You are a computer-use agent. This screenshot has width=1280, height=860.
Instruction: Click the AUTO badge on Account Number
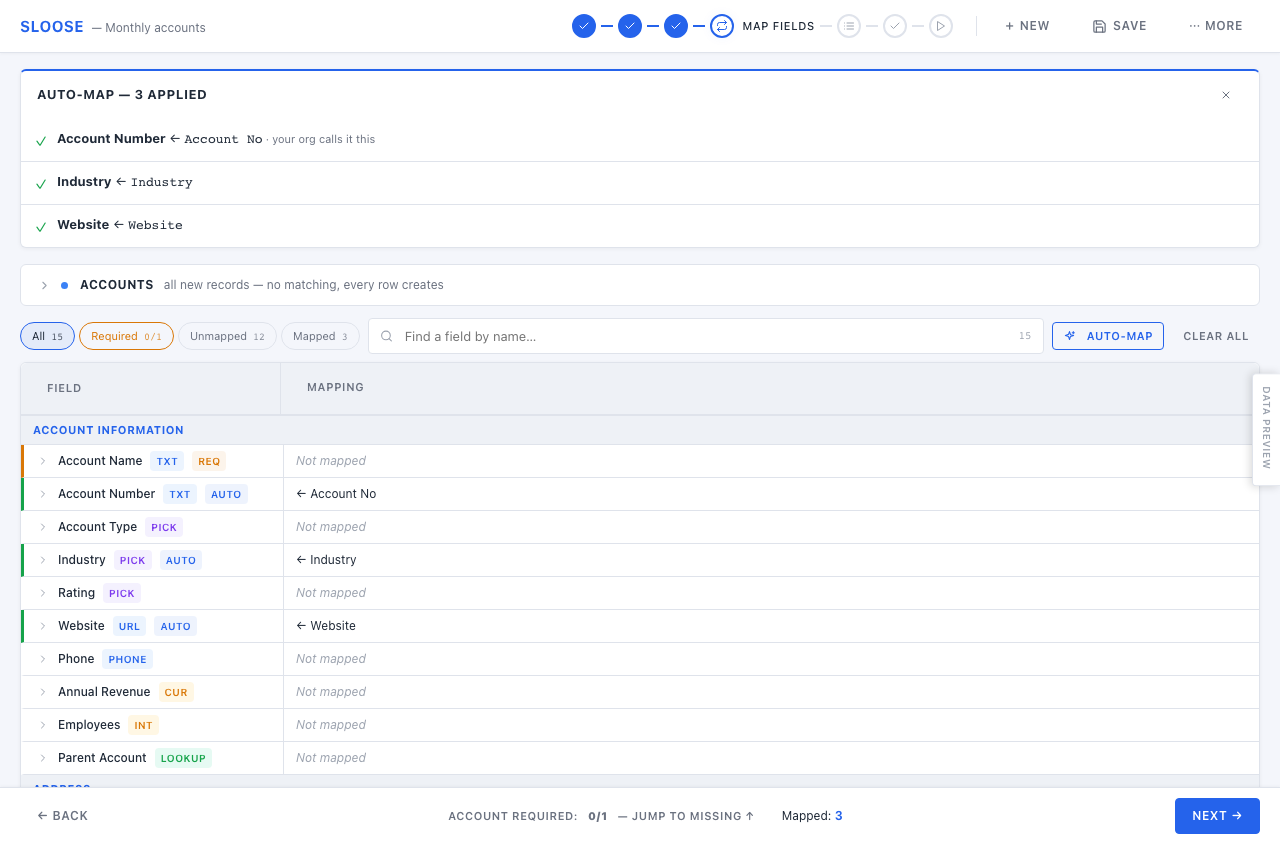tap(226, 494)
